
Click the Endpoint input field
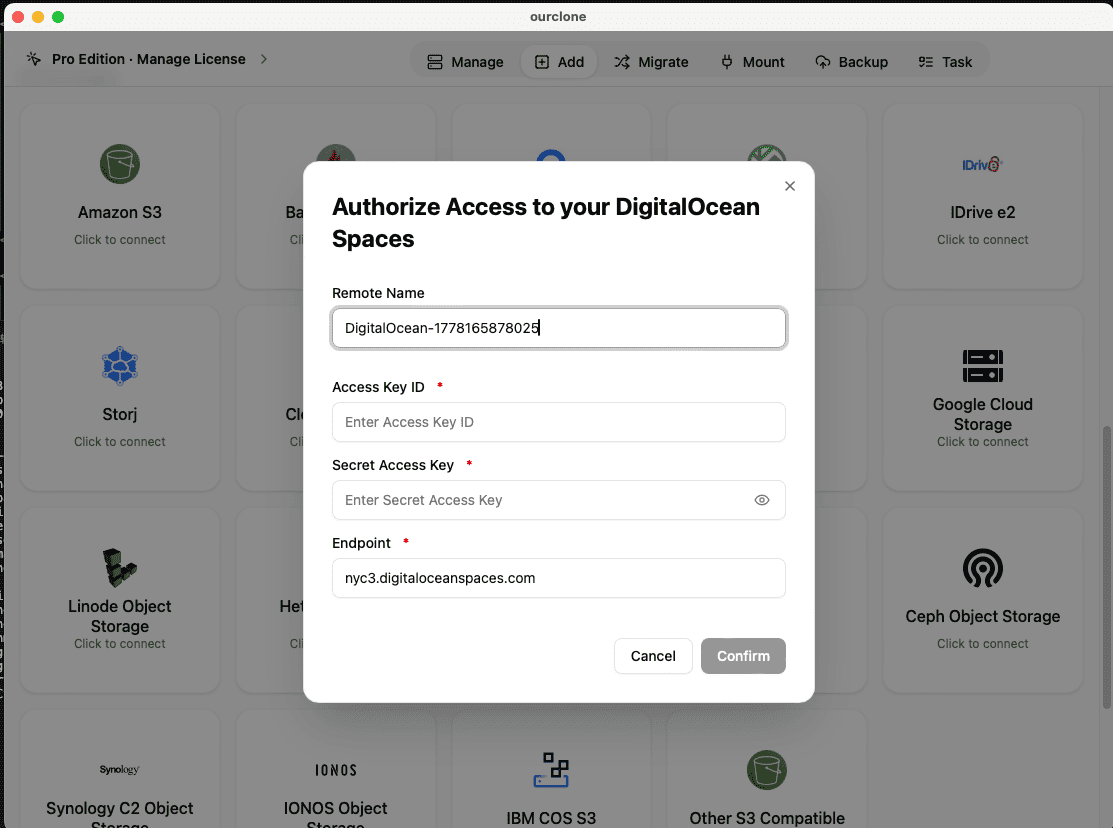[559, 578]
